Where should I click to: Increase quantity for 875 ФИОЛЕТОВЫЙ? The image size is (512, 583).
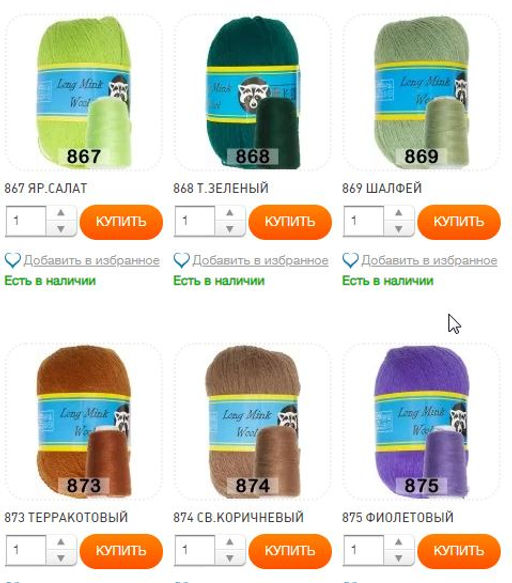pos(399,542)
